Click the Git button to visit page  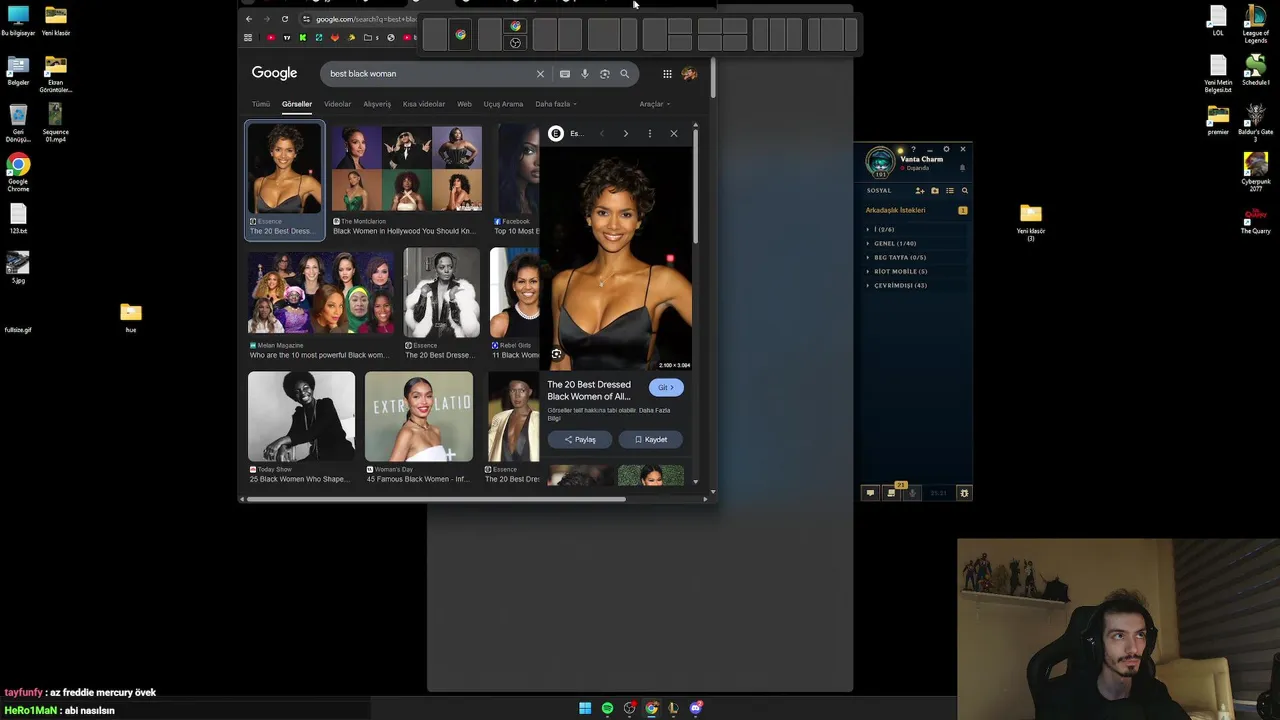(666, 387)
